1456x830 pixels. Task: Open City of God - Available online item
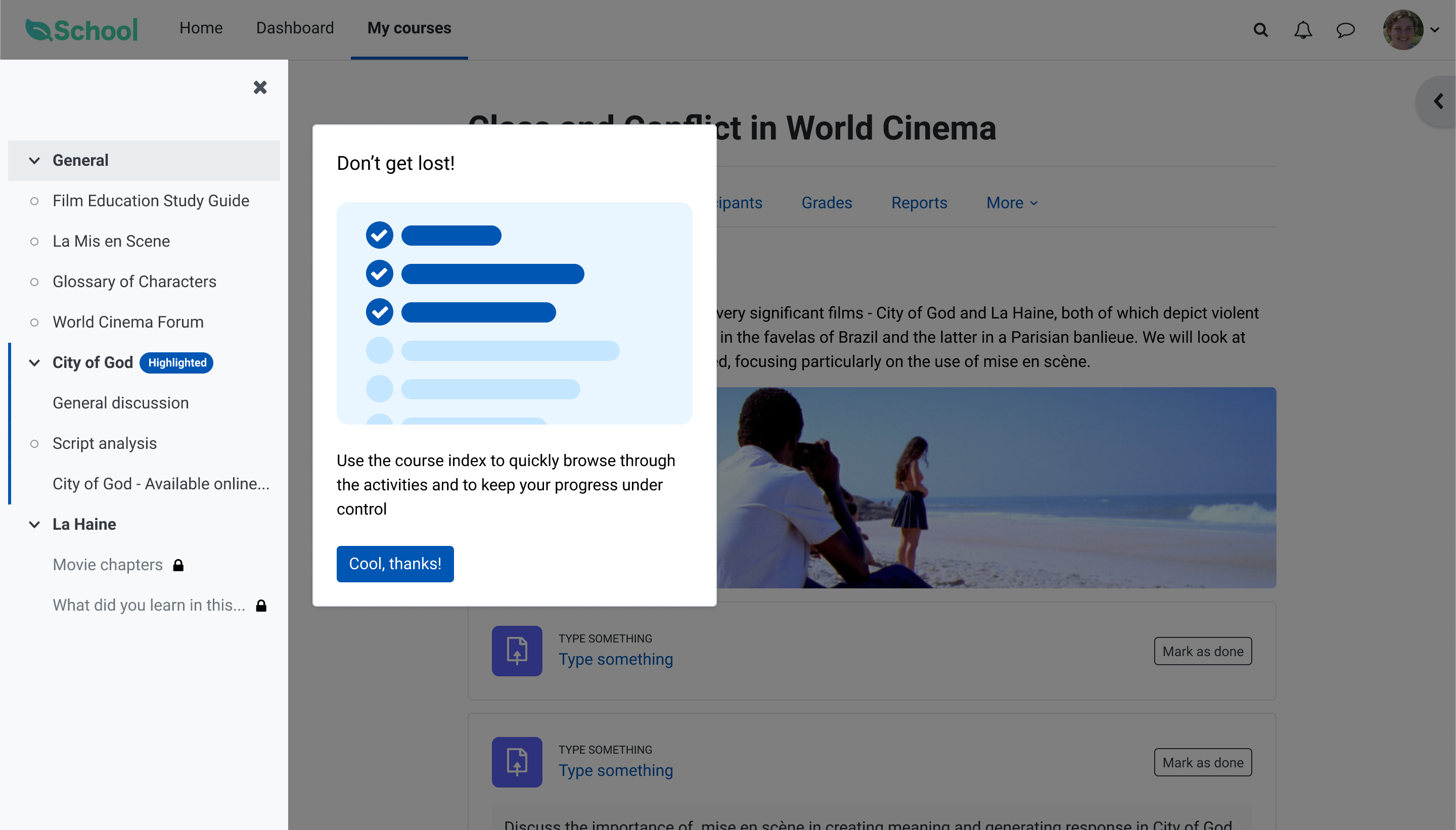tap(161, 484)
